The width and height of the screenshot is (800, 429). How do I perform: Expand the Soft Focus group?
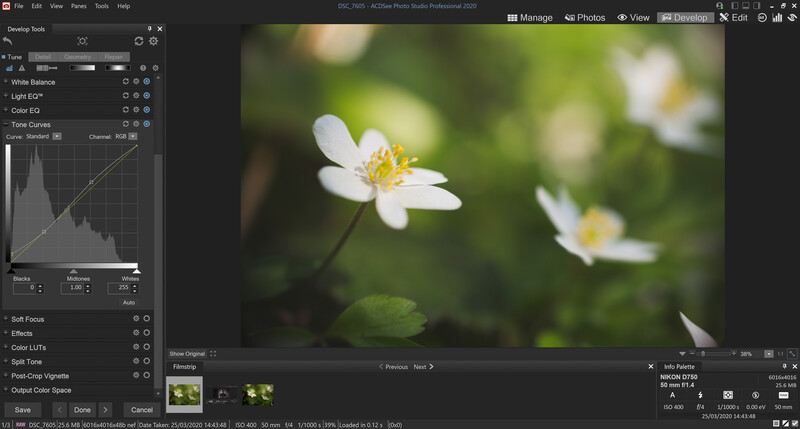[6, 319]
